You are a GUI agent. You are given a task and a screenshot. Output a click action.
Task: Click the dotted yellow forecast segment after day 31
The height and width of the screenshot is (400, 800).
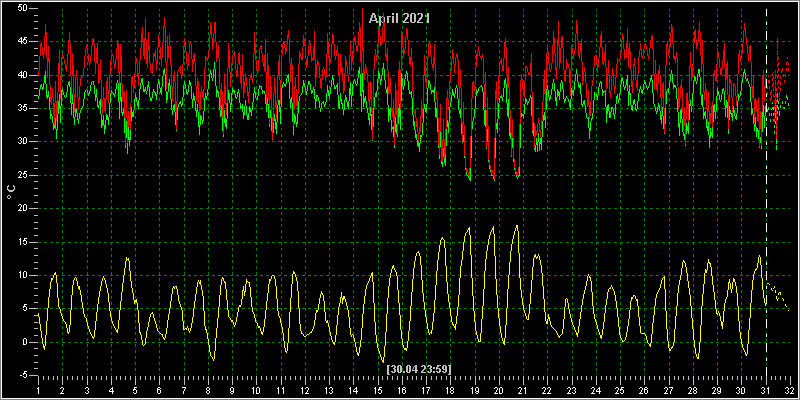(x=778, y=295)
